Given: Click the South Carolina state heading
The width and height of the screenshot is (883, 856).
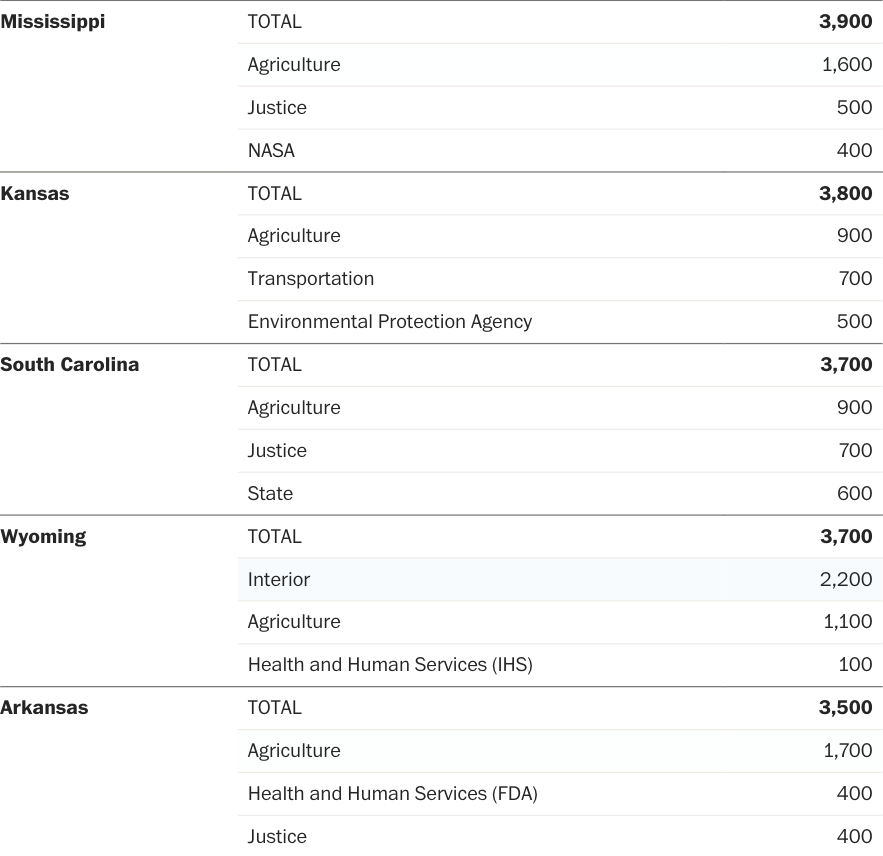Looking at the screenshot, I should 70,365.
